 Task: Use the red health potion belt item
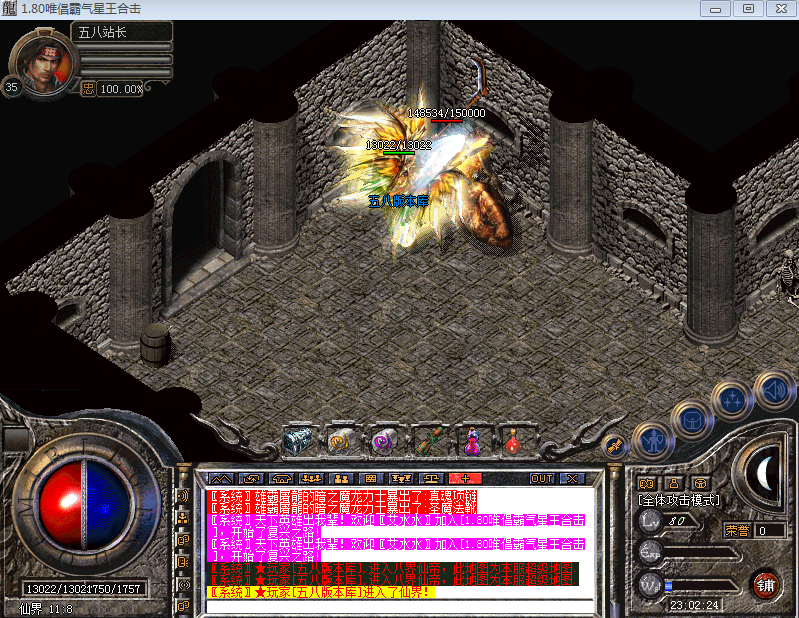(514, 441)
